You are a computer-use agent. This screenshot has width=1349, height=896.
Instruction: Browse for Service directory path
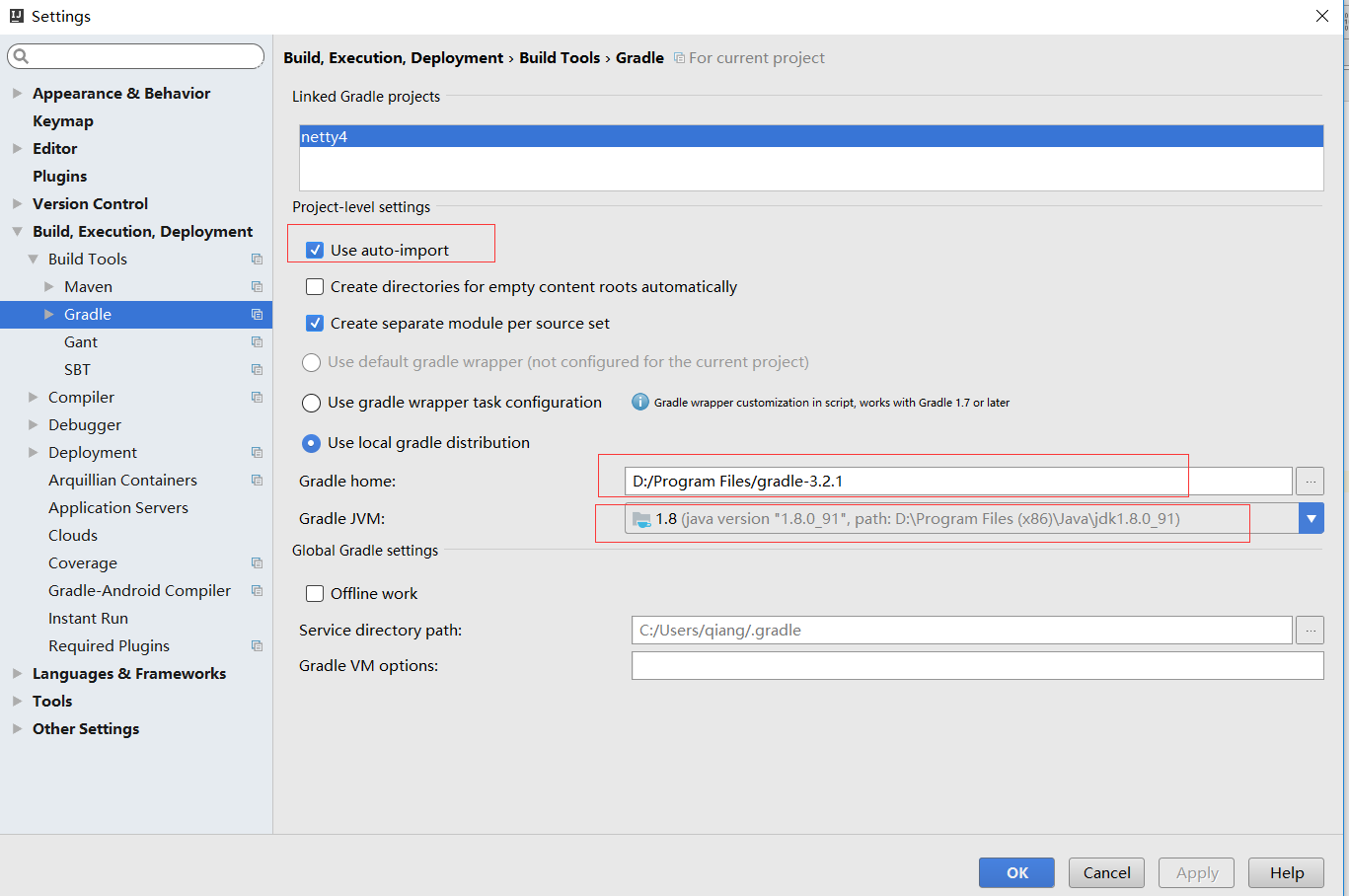click(1311, 631)
